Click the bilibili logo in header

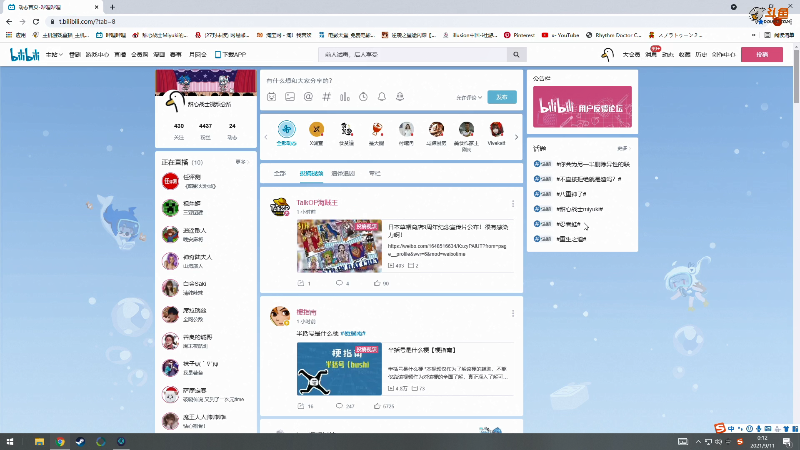[x=24, y=55]
